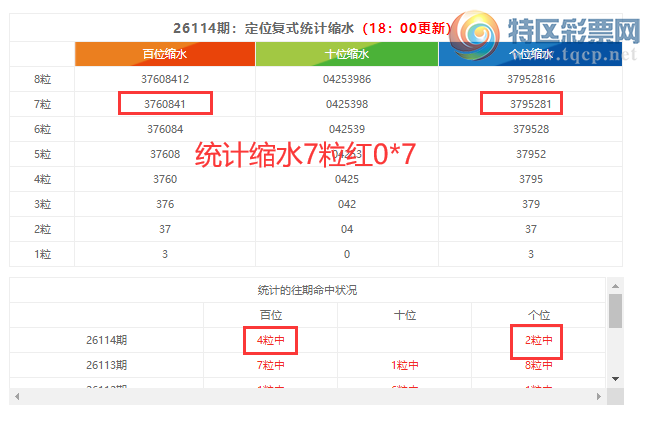This screenshot has height=425, width=650.
Task: Click the 8粒中 result for 26113期
Action: coord(538,365)
